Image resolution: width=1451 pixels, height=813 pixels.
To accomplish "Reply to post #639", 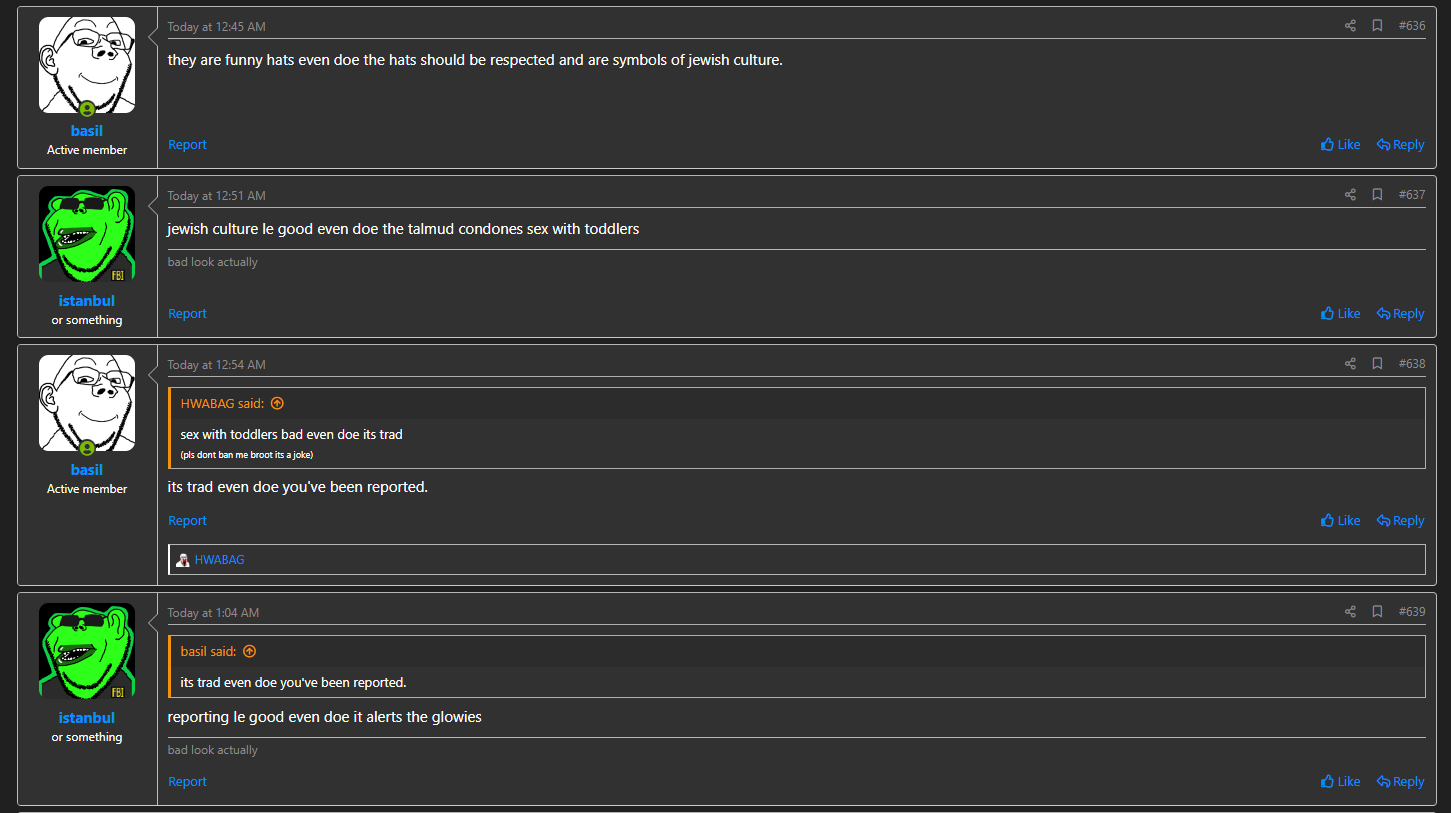I will click(x=1400, y=782).
